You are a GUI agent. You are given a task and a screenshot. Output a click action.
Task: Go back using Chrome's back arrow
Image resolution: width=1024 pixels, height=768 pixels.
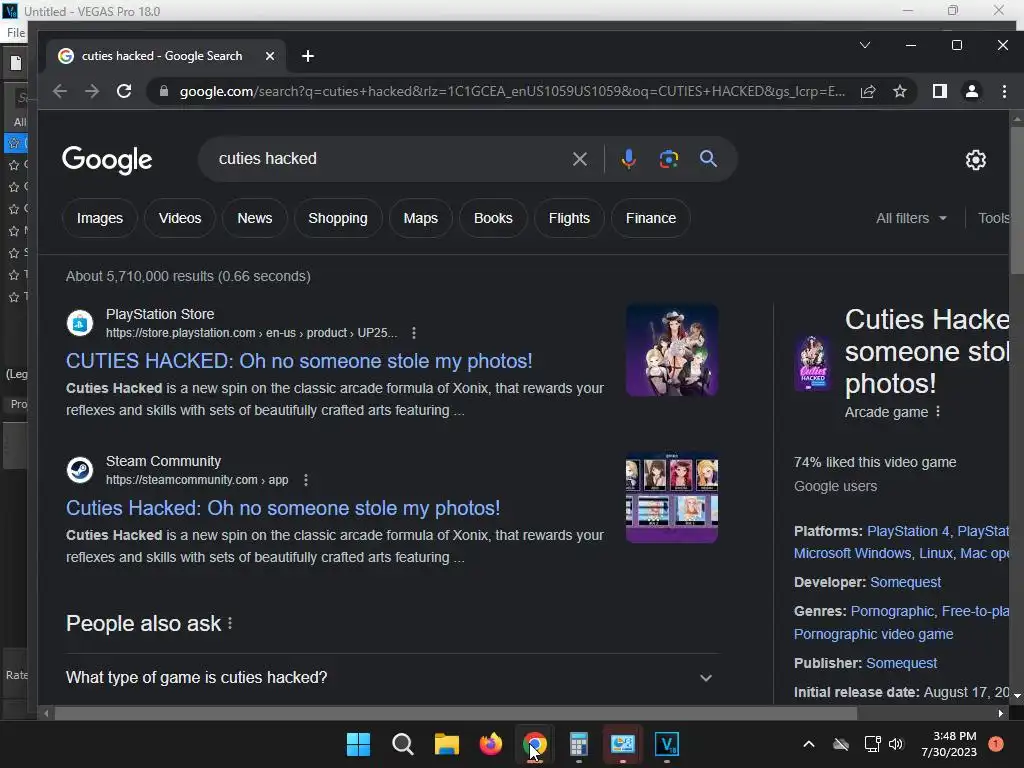click(x=59, y=91)
